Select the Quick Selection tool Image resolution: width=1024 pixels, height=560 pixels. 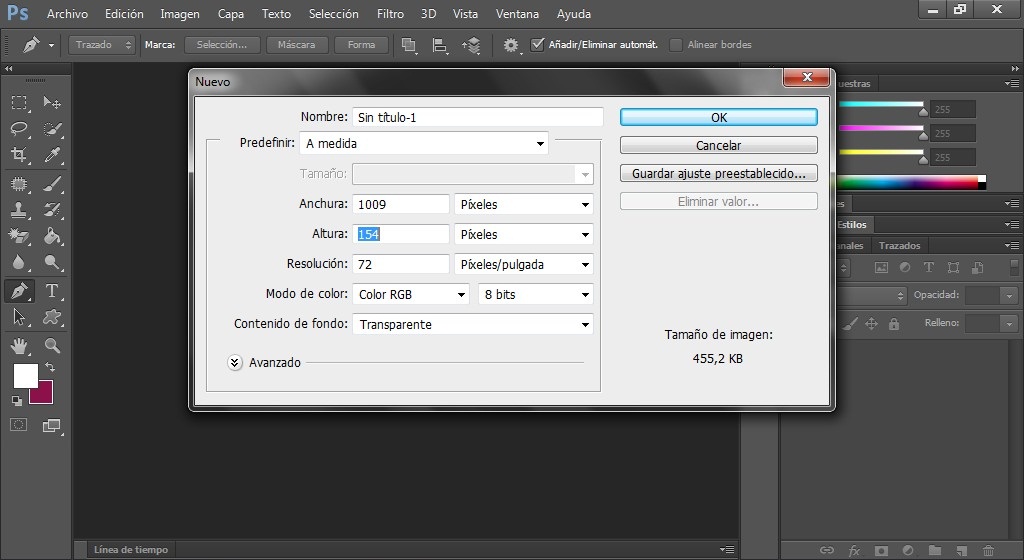click(x=52, y=129)
